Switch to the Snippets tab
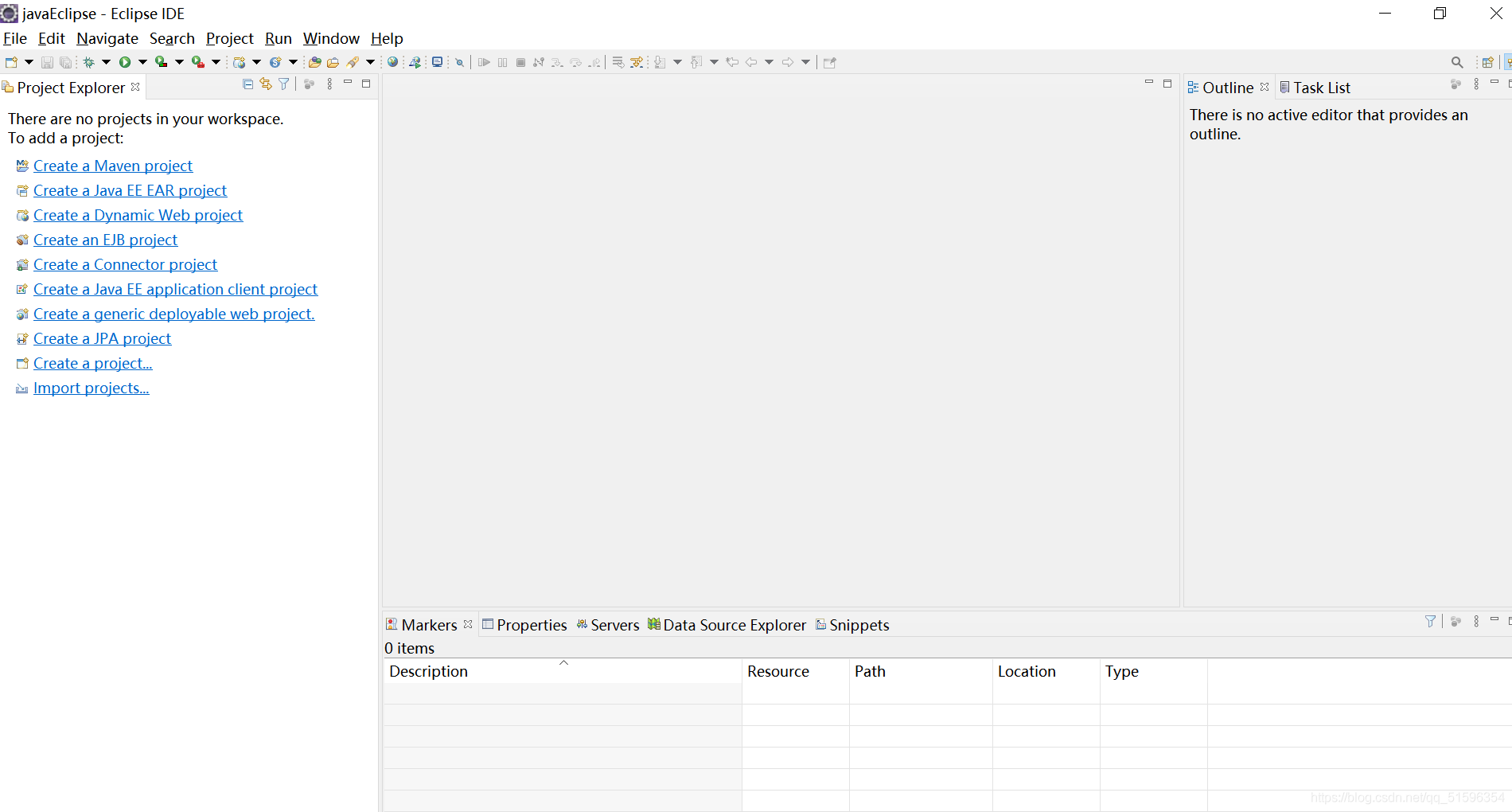1512x812 pixels. [x=852, y=625]
